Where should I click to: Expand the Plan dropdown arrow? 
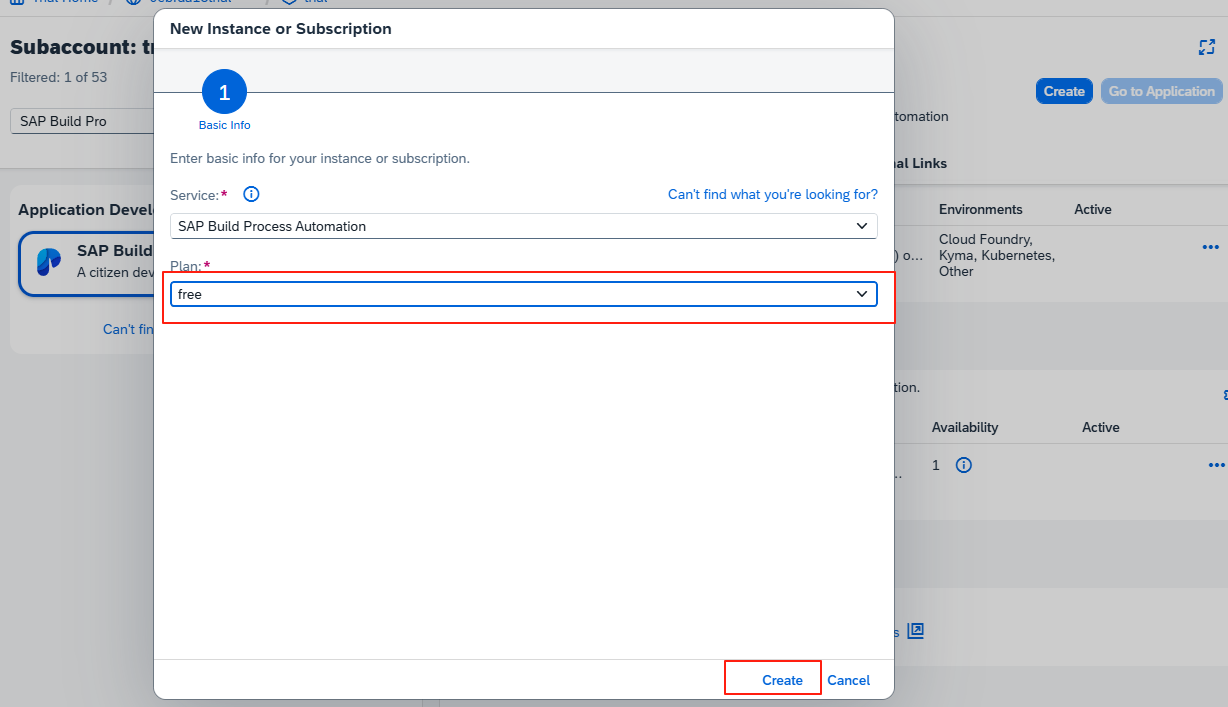[x=862, y=294]
